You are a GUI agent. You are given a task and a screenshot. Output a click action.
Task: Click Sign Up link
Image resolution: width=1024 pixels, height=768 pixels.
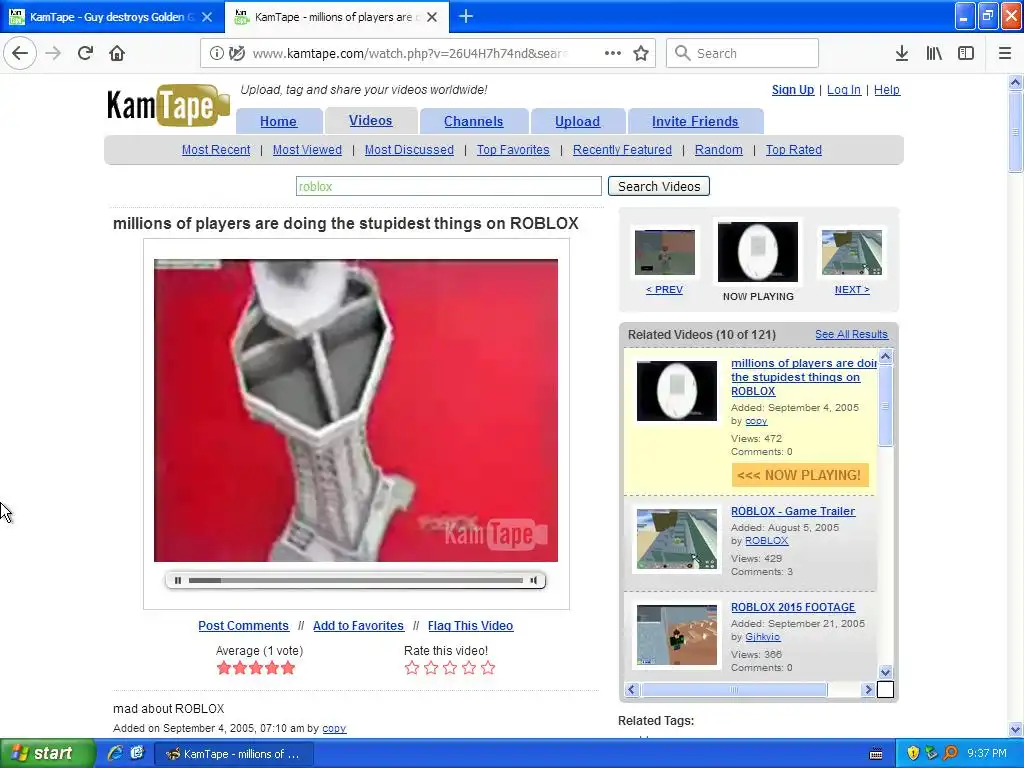tap(793, 90)
